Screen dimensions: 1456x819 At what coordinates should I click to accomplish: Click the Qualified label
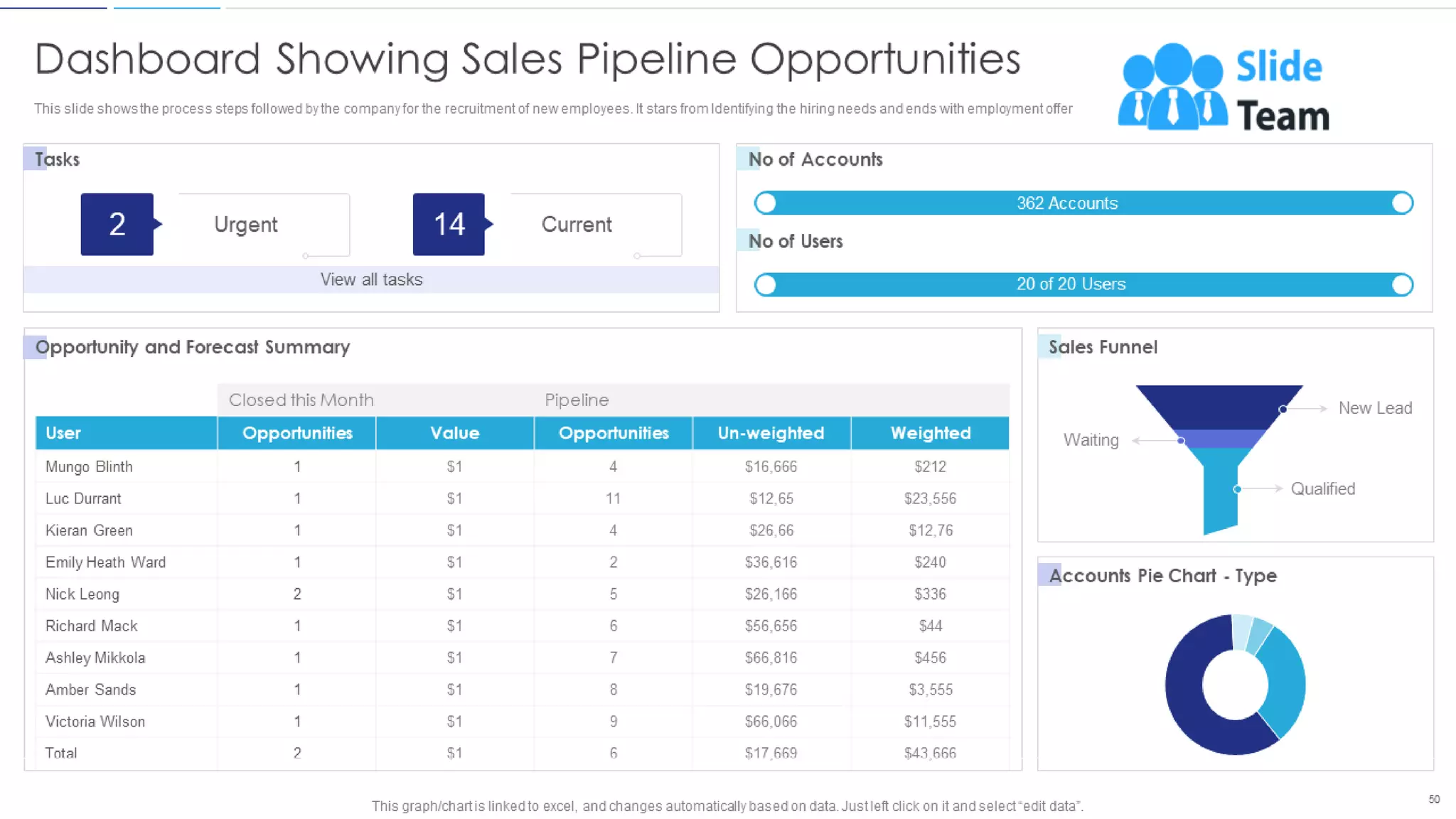tap(1322, 489)
